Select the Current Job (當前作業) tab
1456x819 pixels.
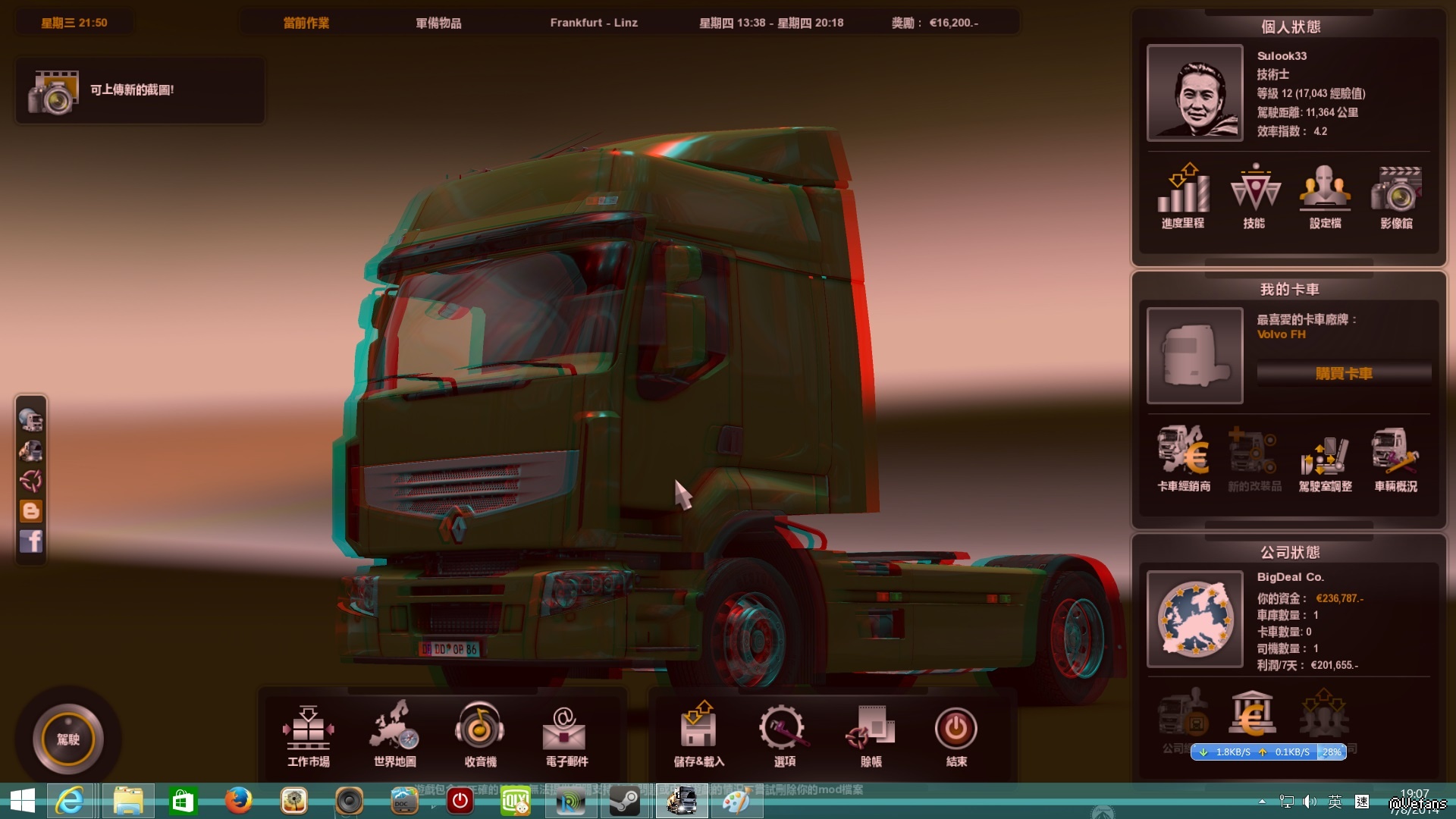pyautogui.click(x=306, y=23)
